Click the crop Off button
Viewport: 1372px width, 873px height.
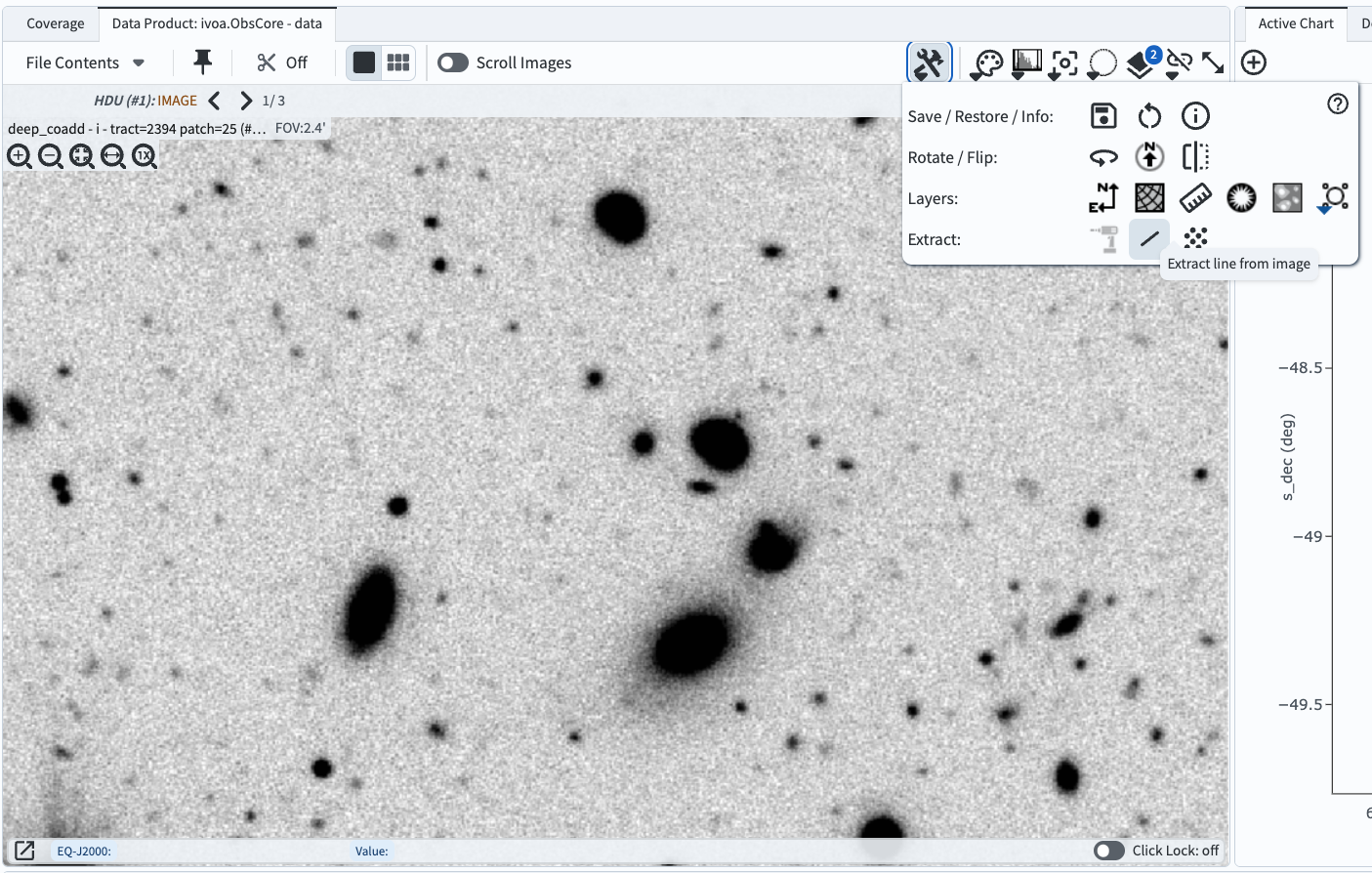point(282,62)
